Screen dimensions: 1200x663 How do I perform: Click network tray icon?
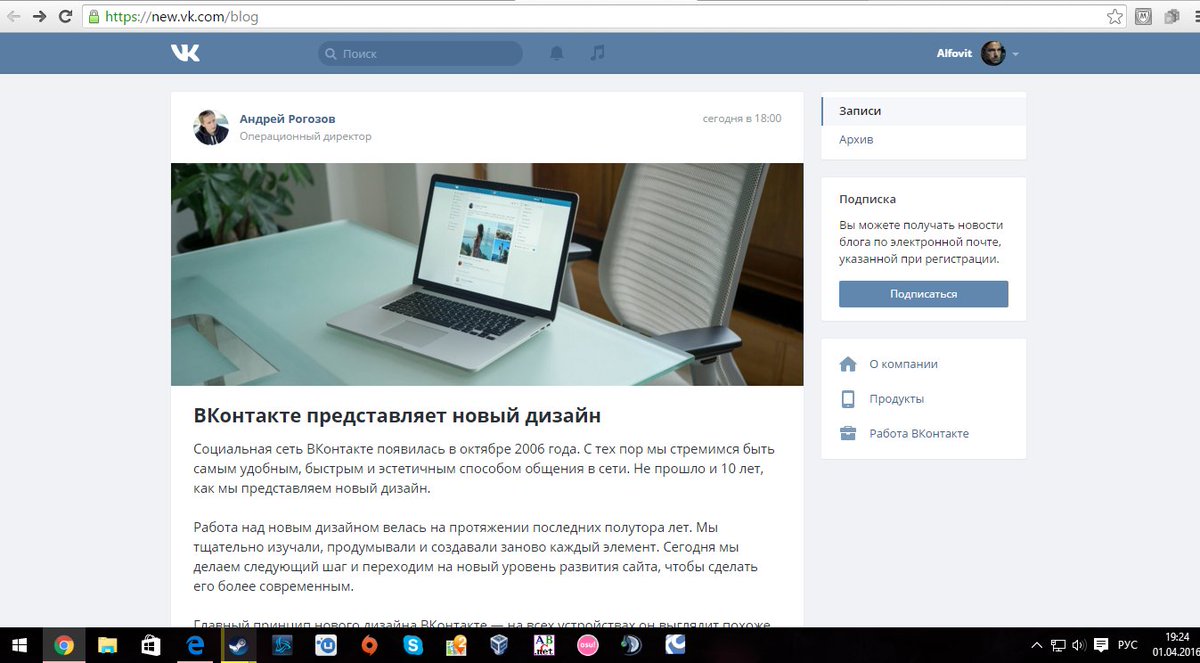(1057, 645)
